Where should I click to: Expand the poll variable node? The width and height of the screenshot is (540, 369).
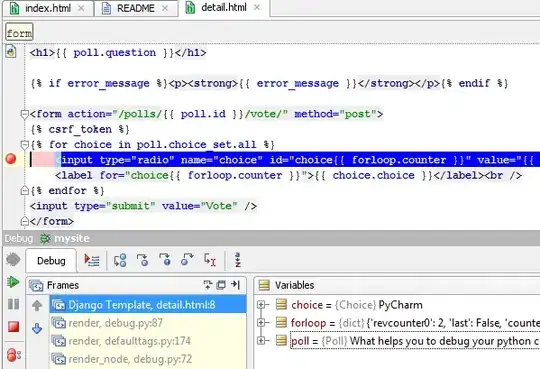point(261,341)
